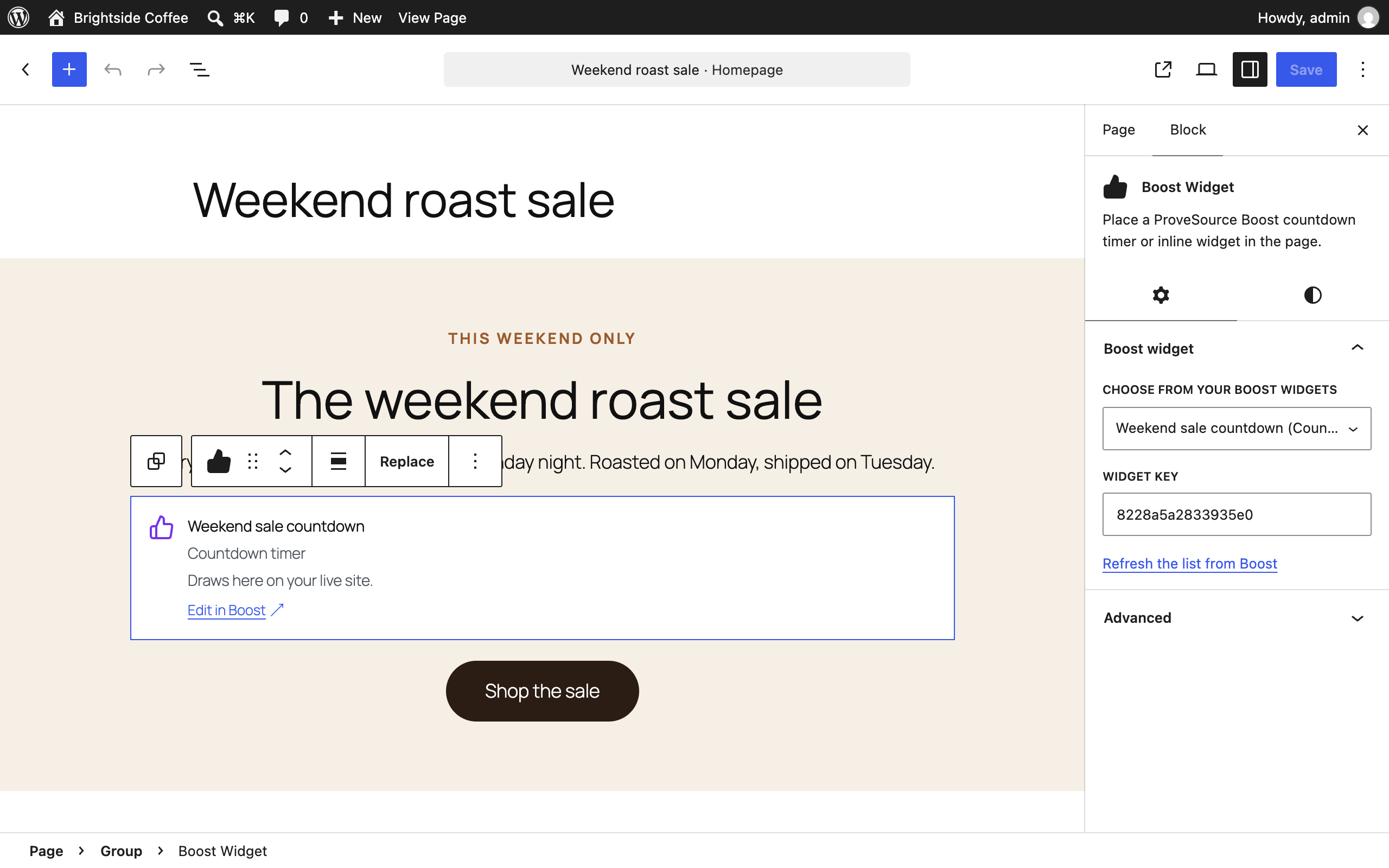Toggle the Settings sidebar panel
Screen dimensions: 1389x868
1250,69
